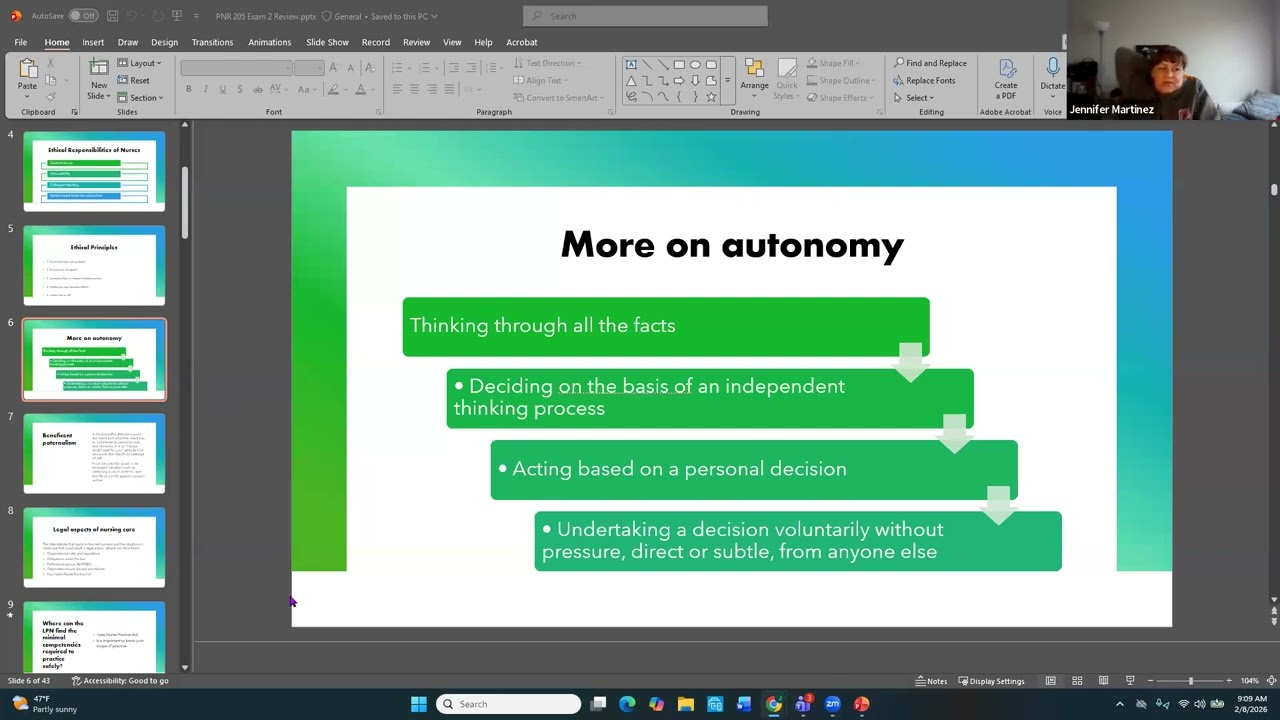Select the triangle shape in gallery
Image resolution: width=1280 pixels, height=720 pixels.
click(x=631, y=80)
